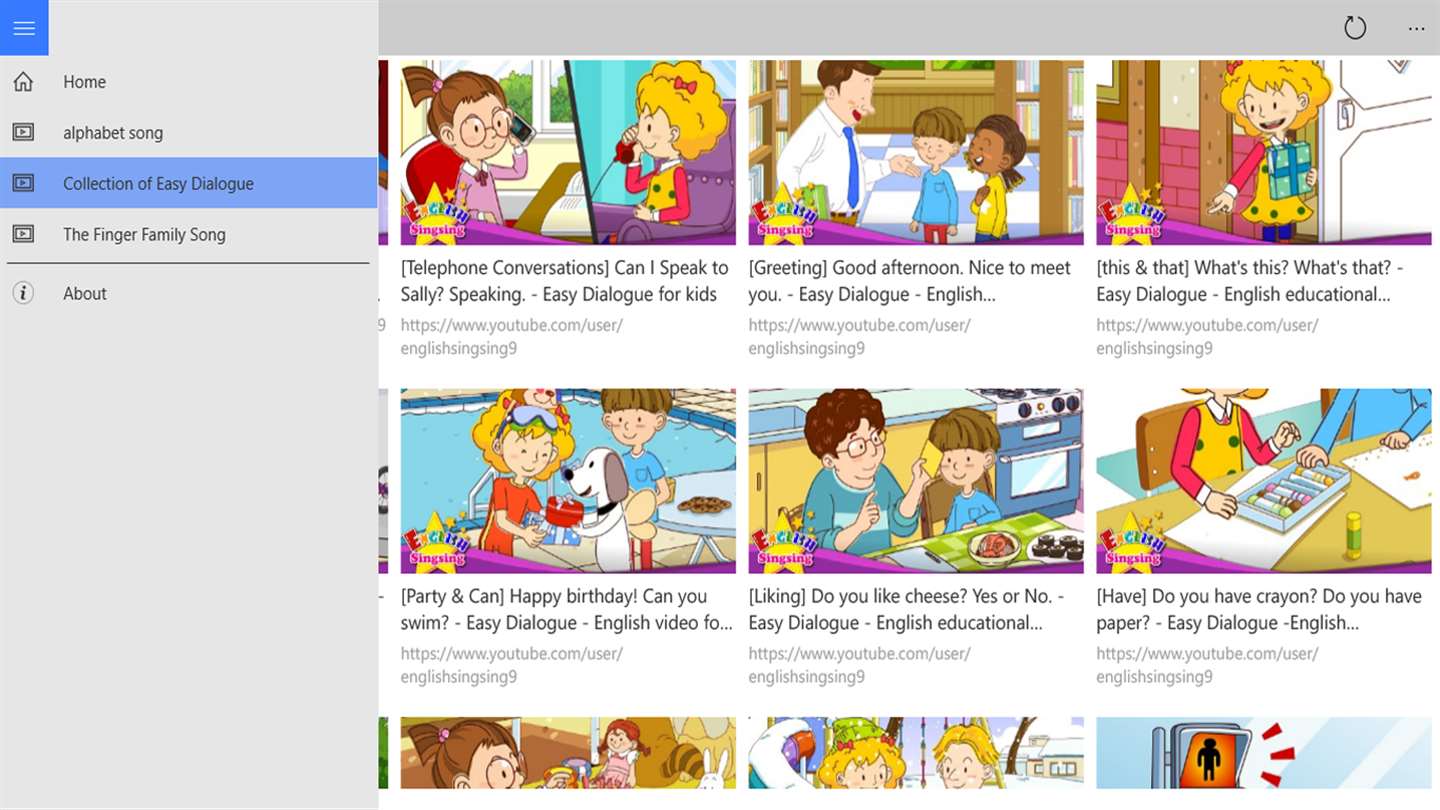Go to the Home menu item

(189, 82)
